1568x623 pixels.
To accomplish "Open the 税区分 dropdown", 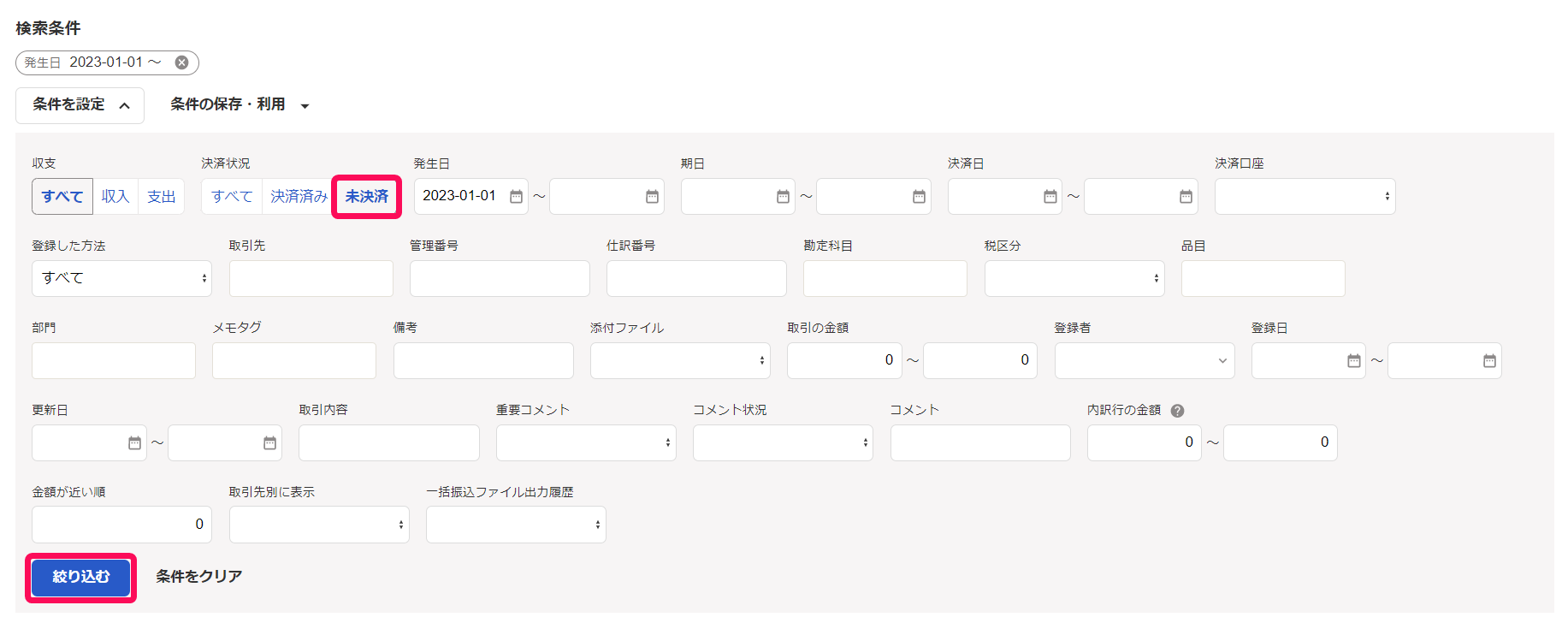I will tap(1074, 279).
